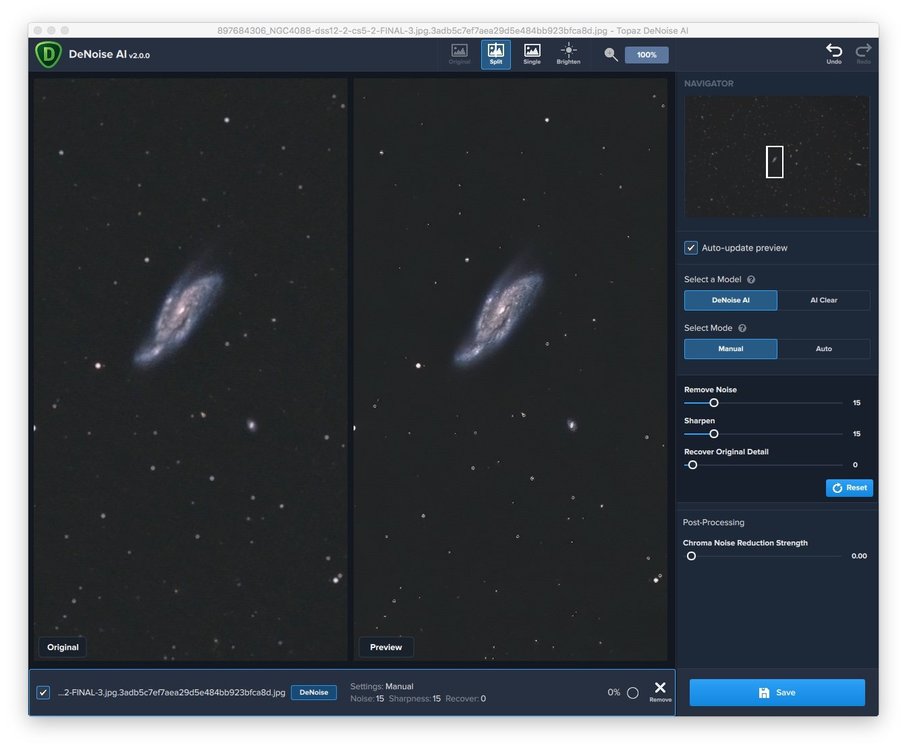Click the NAVIGATOR panel title
The image size is (907, 750).
[709, 83]
